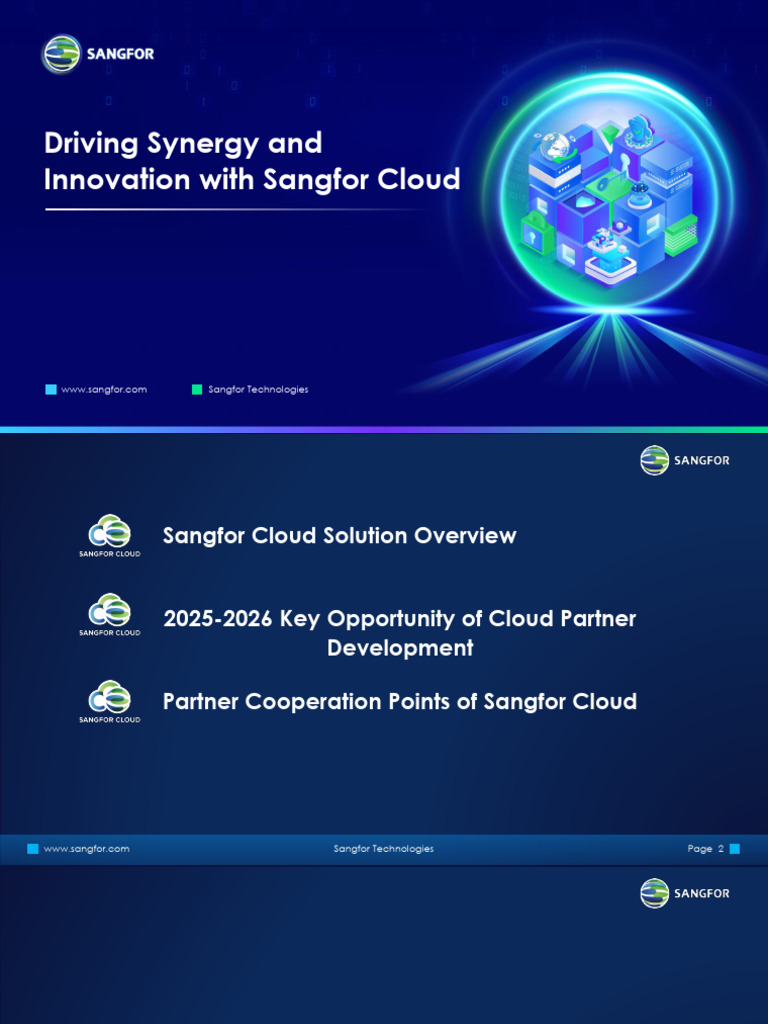Screen dimensions: 768x1024
Task: Select 'Partner Cooperation Points of Sangfor Cloud'
Action: tap(400, 701)
